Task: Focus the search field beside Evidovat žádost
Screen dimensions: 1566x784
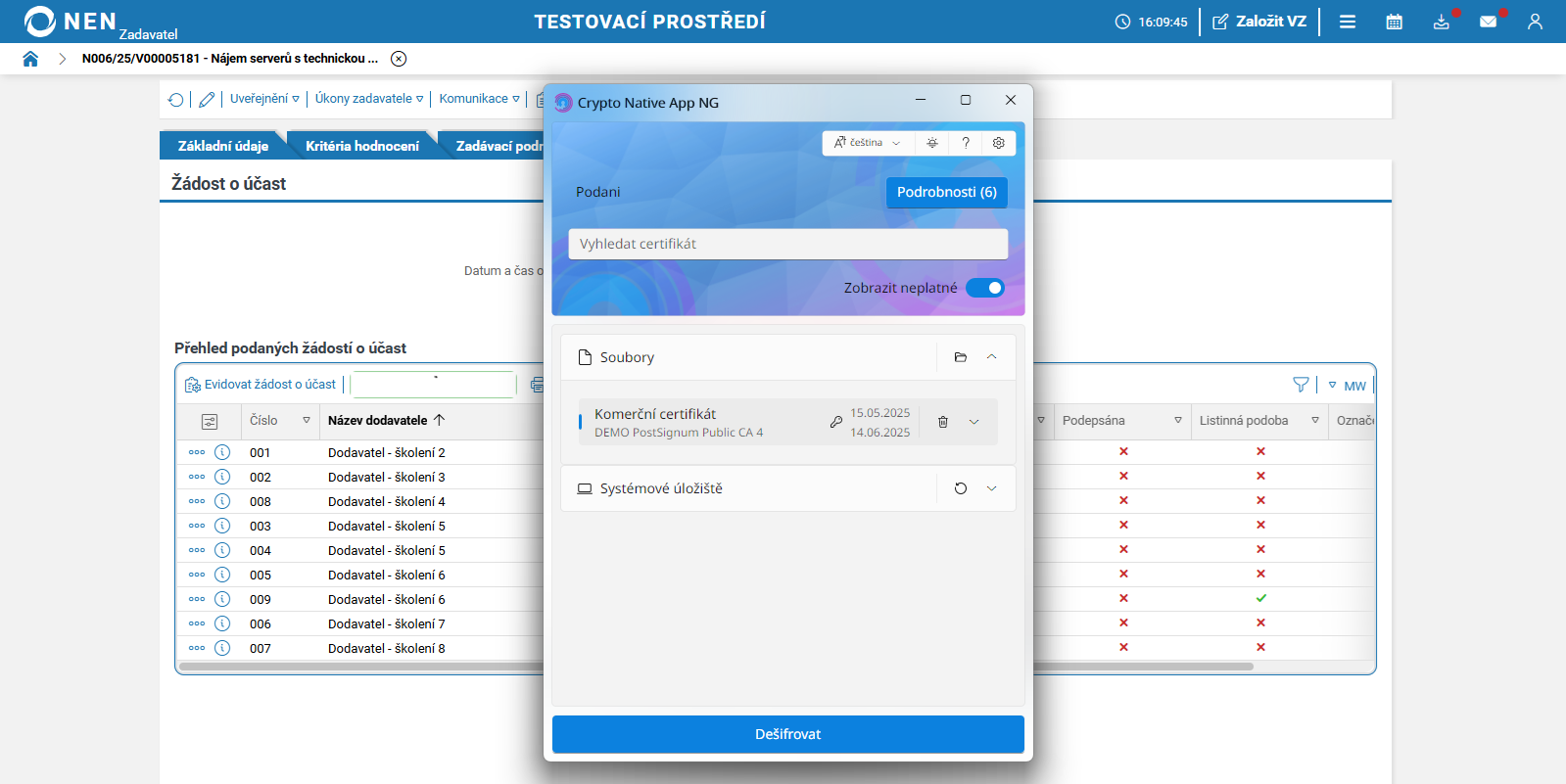Action: [x=433, y=385]
